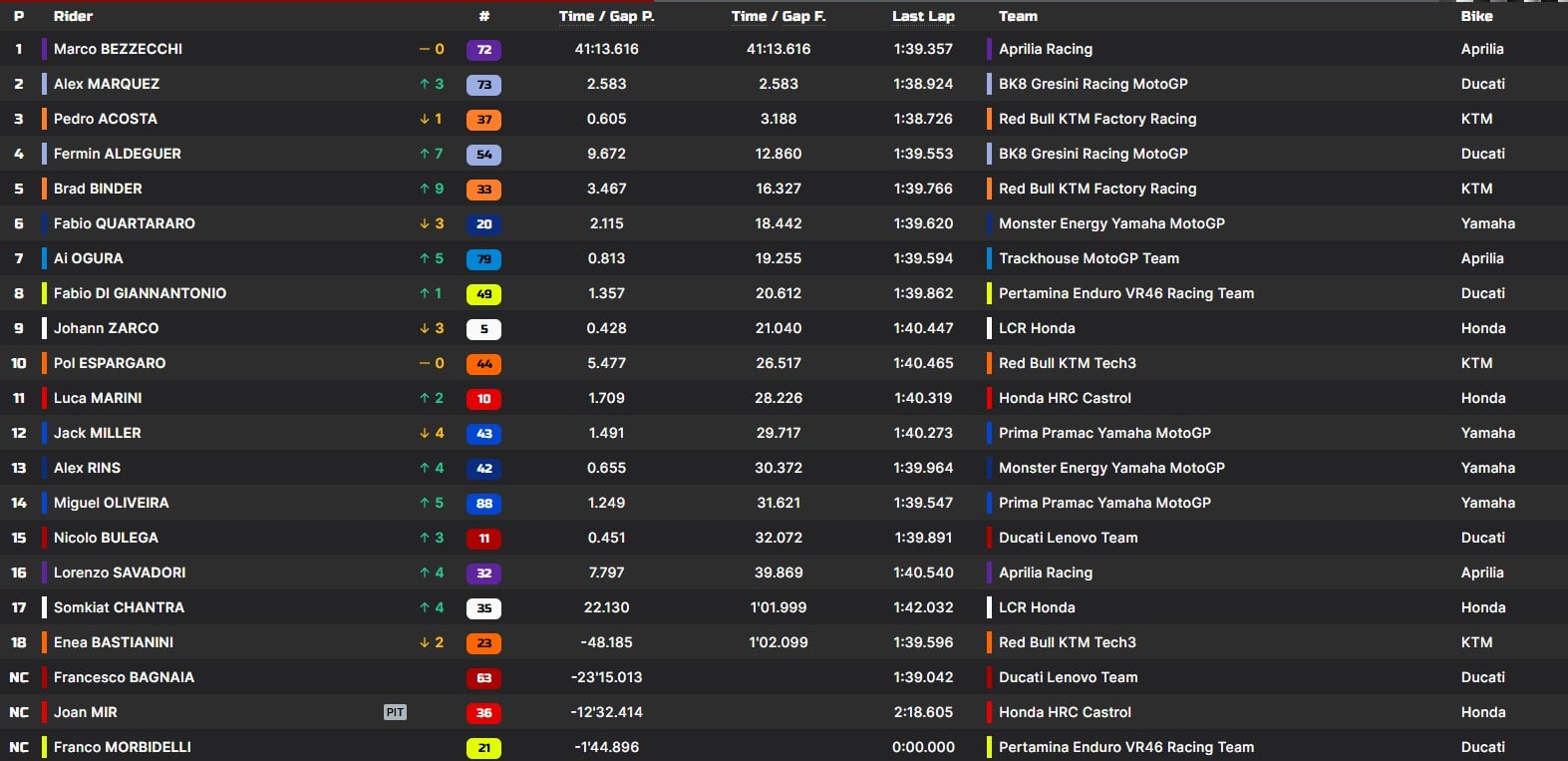Click the P position column header

[19, 16]
